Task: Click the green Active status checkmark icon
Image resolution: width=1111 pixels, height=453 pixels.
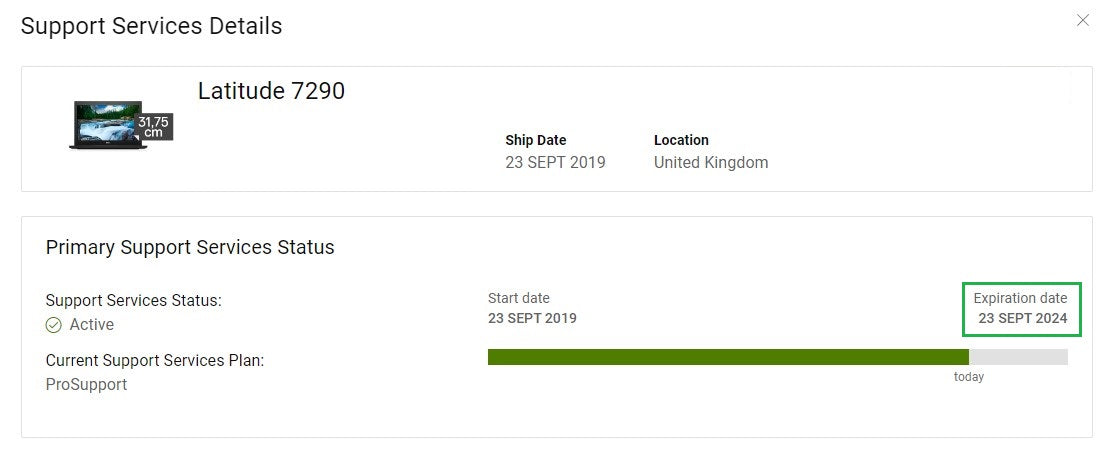Action: tap(54, 325)
